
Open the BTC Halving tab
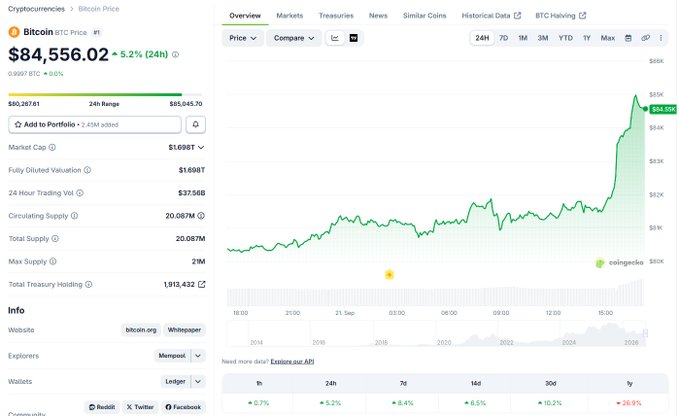coord(560,16)
